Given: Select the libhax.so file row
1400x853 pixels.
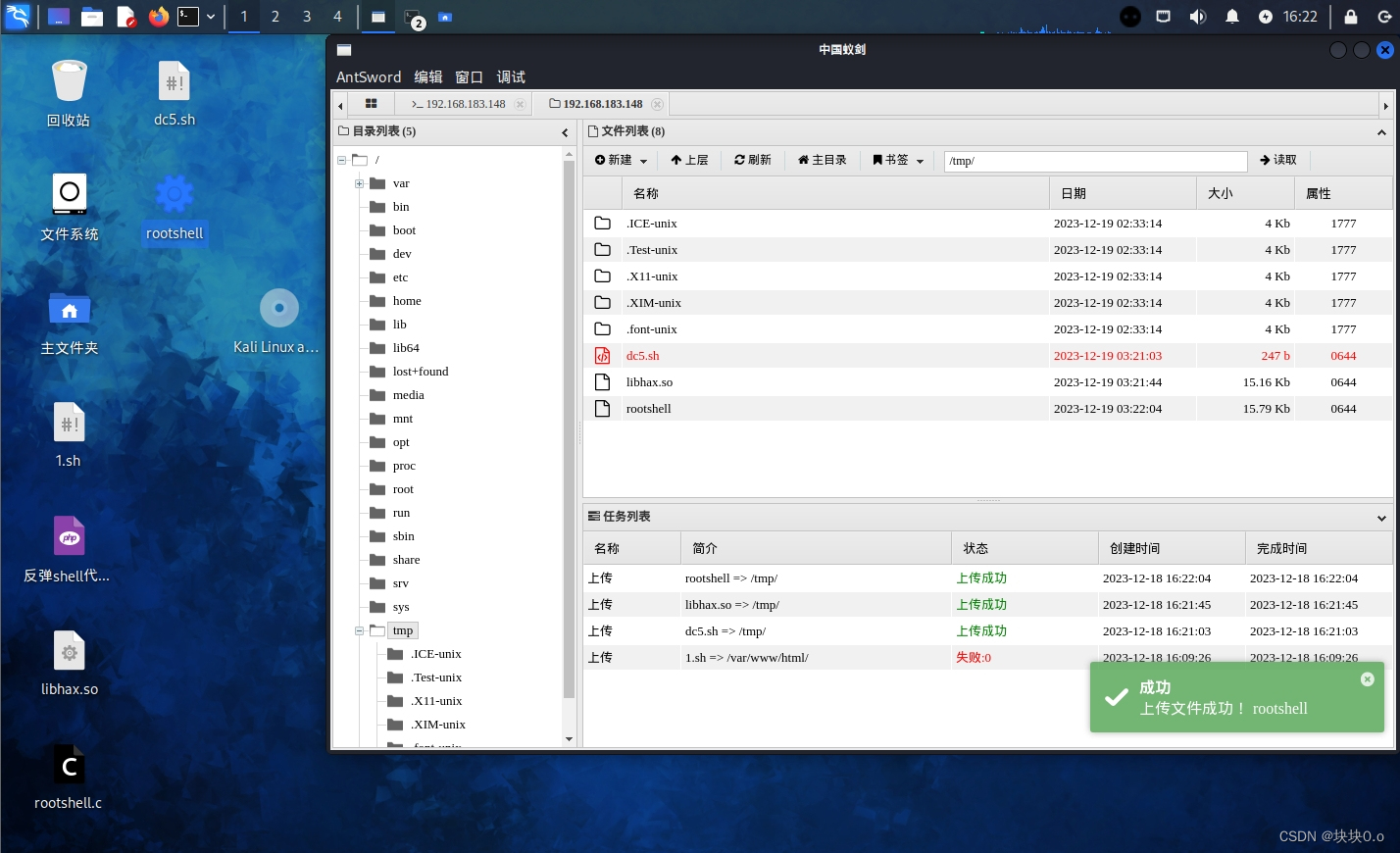Looking at the screenshot, I should (x=987, y=382).
